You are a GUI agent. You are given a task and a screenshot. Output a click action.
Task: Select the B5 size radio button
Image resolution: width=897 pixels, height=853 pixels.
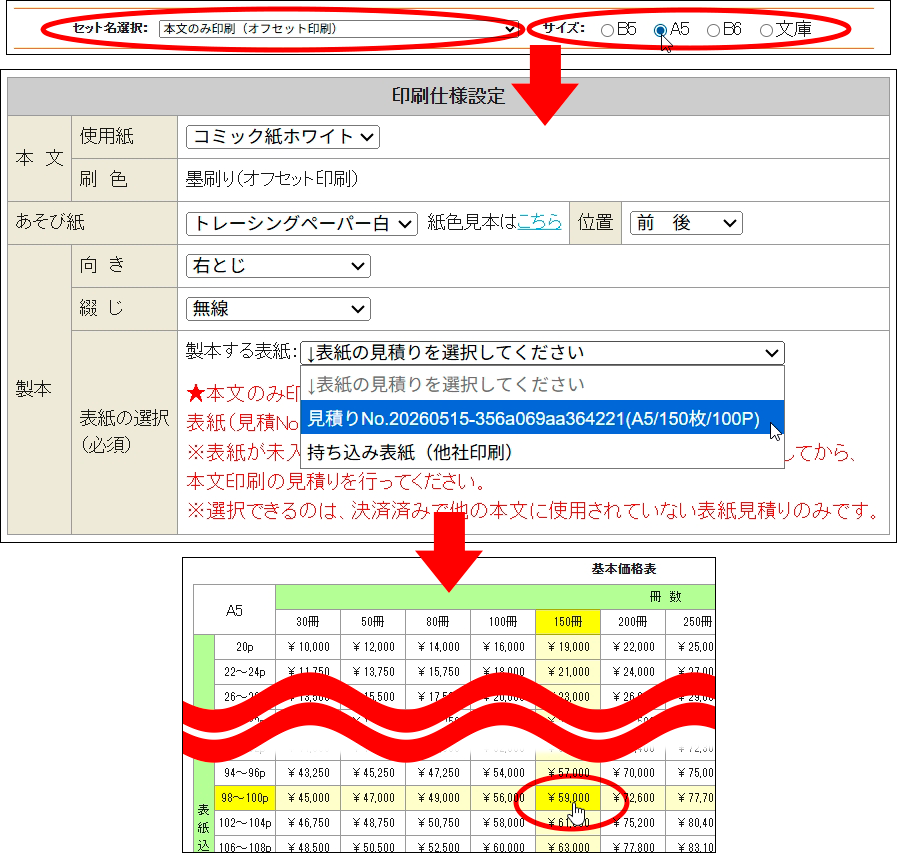(x=608, y=30)
